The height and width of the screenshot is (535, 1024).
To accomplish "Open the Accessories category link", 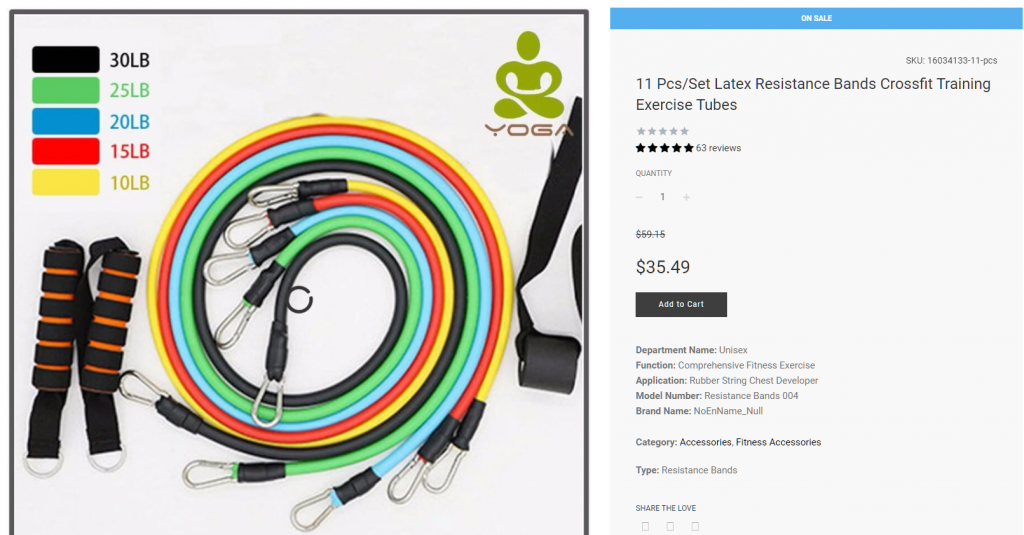I will 705,442.
